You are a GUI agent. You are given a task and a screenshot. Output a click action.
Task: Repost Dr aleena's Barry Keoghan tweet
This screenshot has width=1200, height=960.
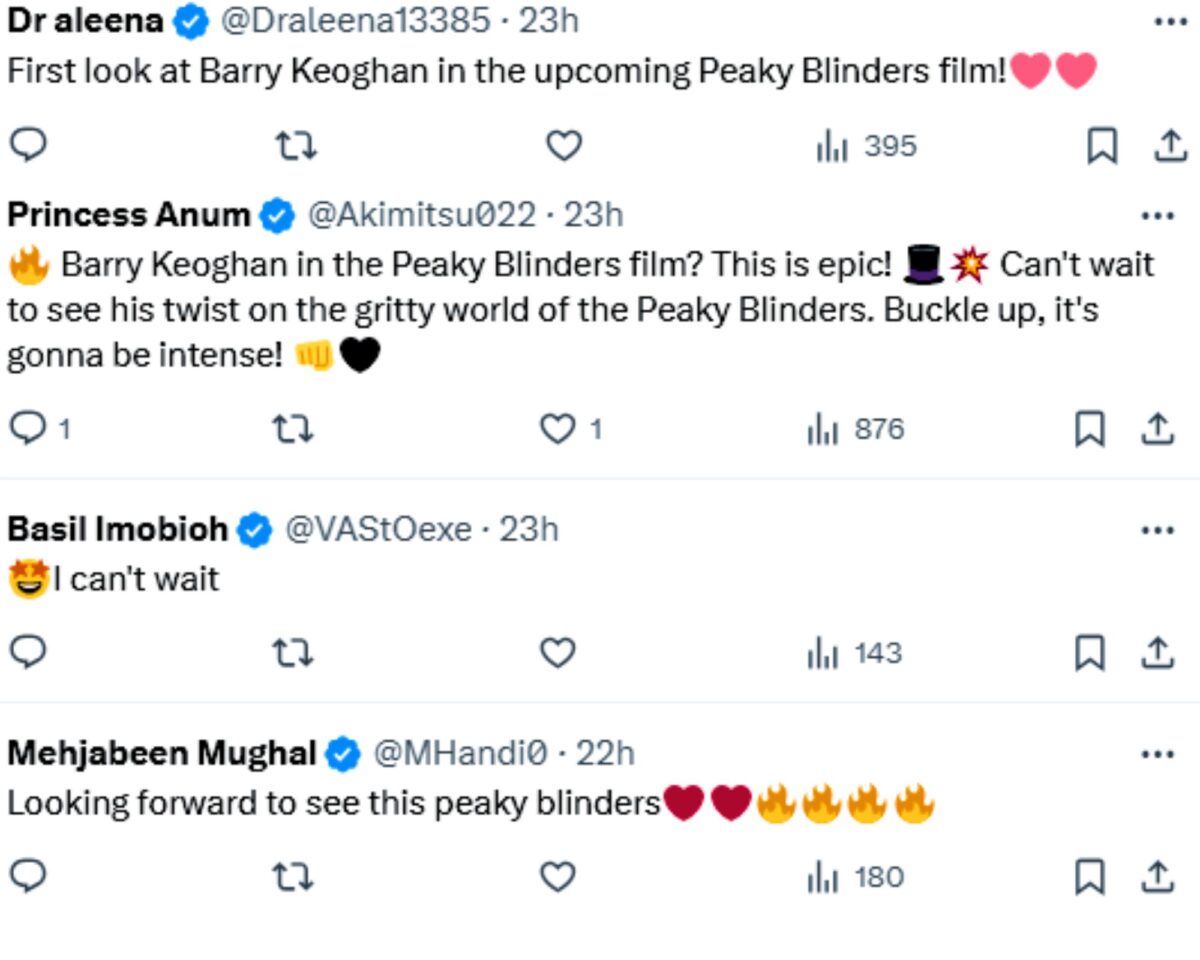[295, 147]
